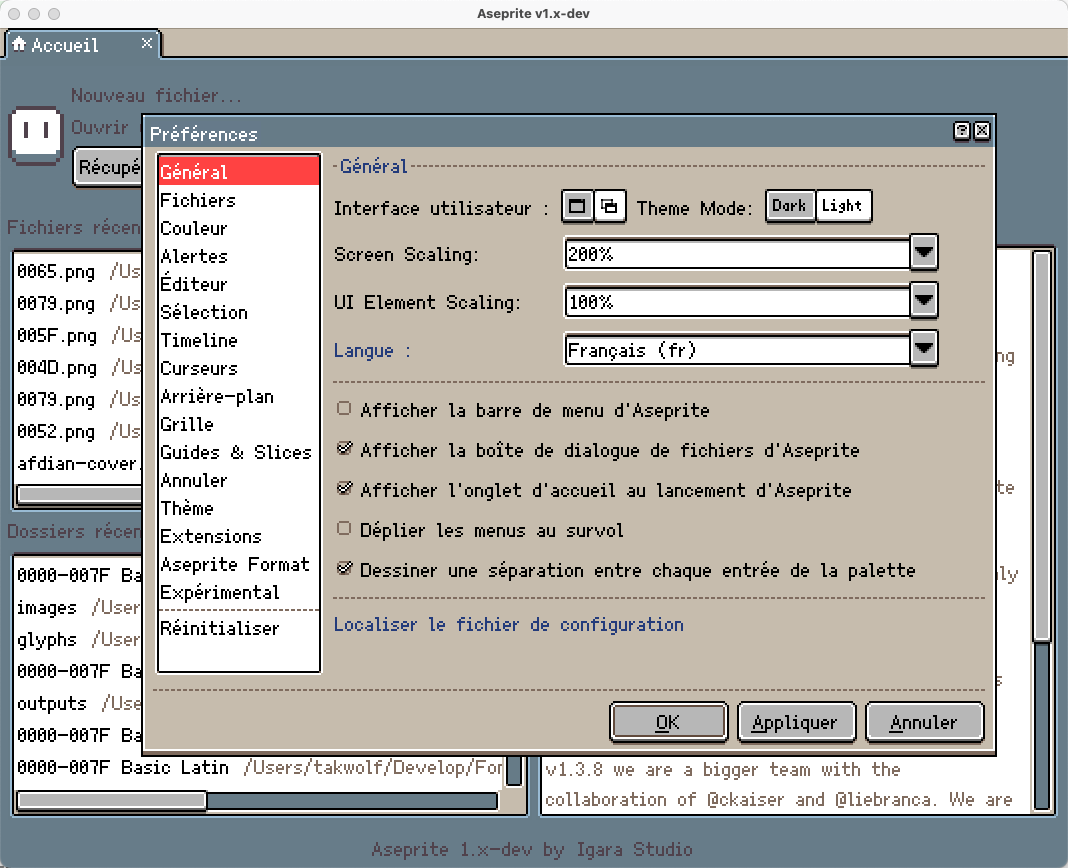Viewport: 1068px width, 868px height.
Task: Open the Extensions preferences section
Action: (x=238, y=536)
